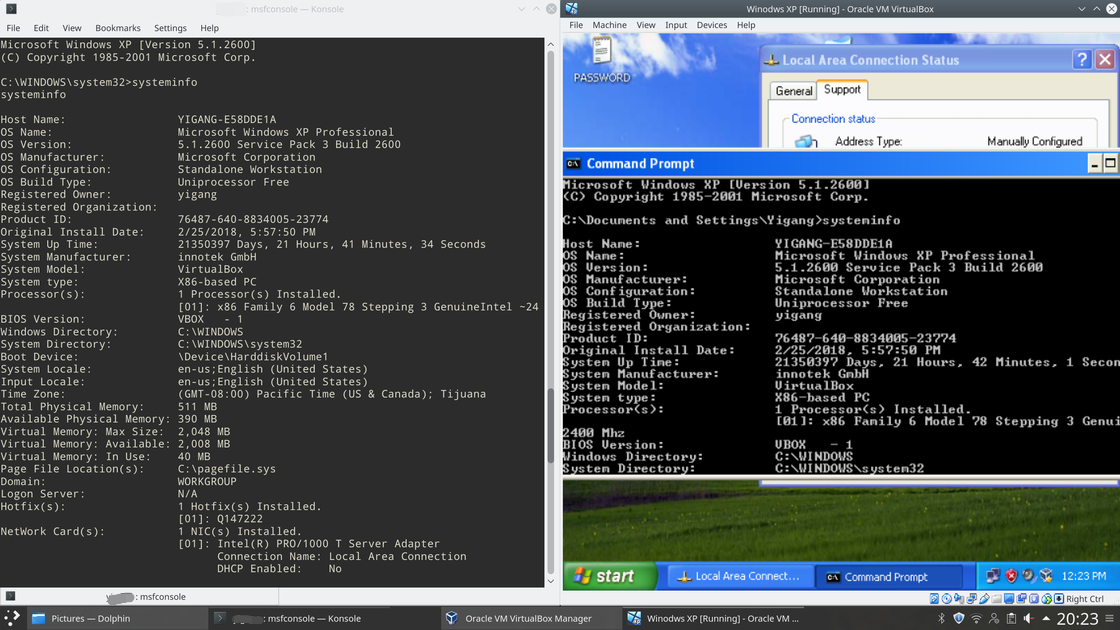Click VirtualBox USB indicator

click(x=984, y=599)
